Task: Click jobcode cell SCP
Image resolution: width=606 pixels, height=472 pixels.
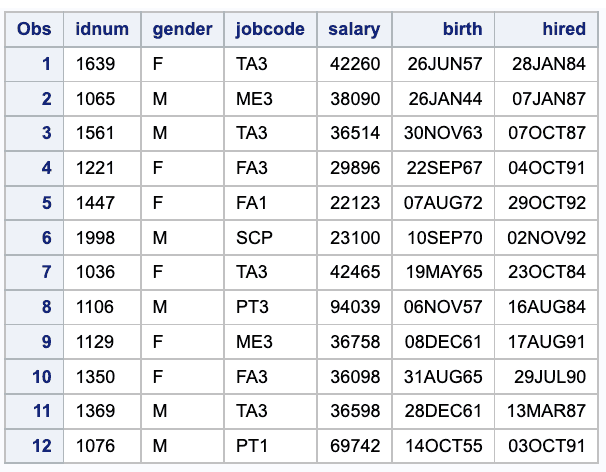Action: click(x=252, y=238)
